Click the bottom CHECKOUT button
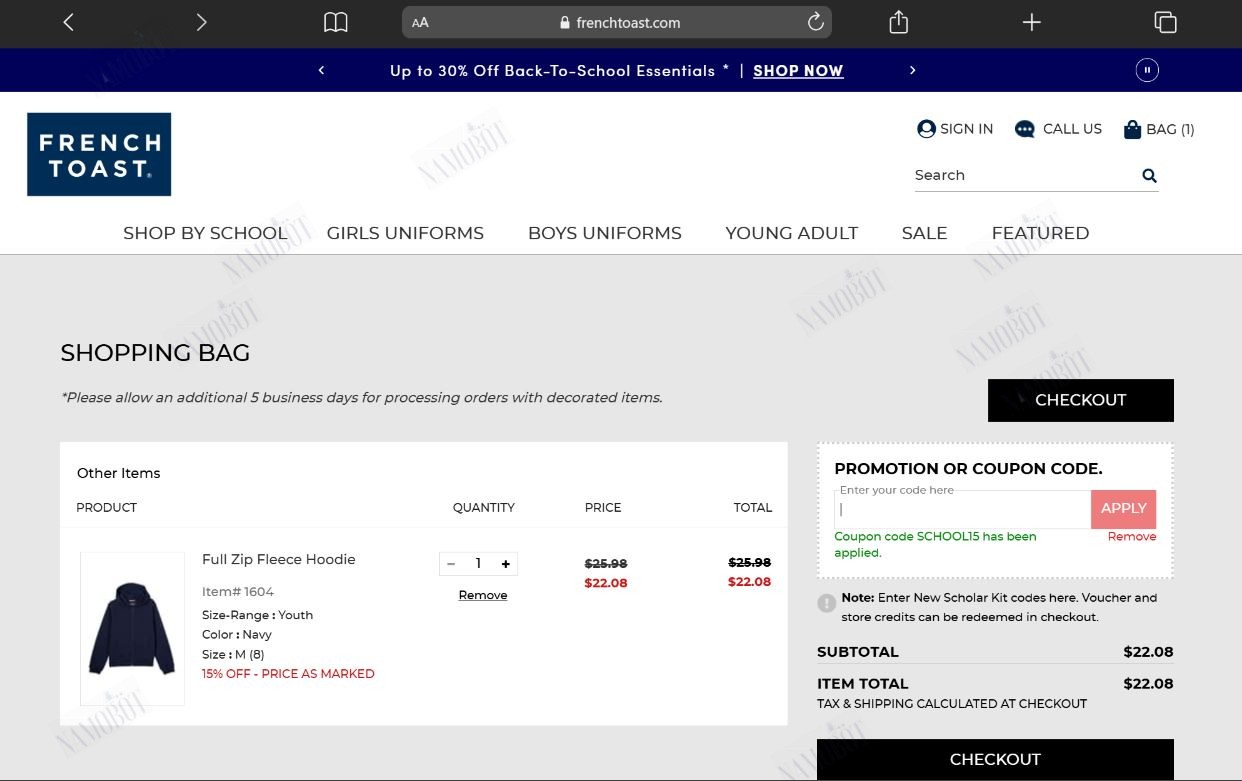 995,760
